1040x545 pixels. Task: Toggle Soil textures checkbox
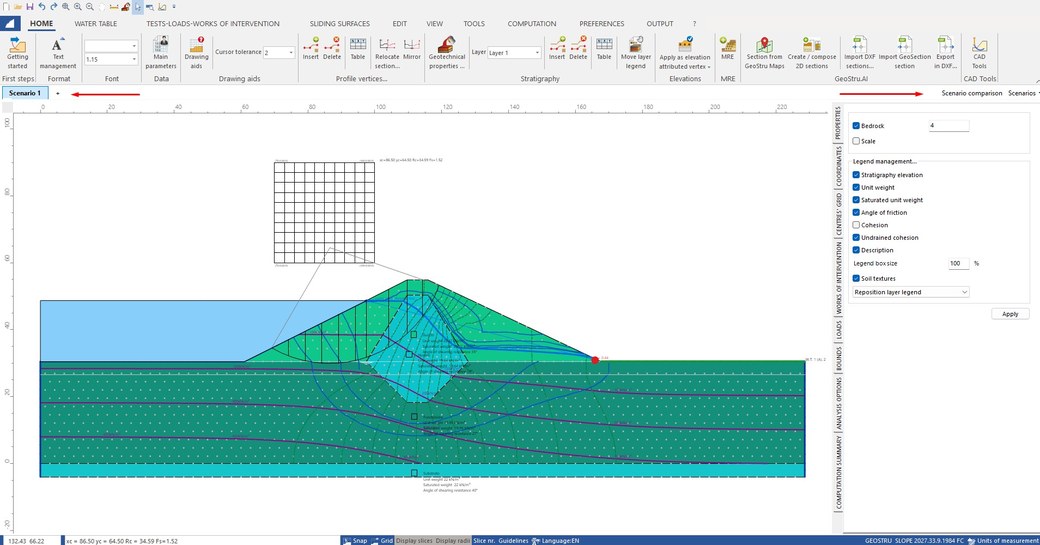856,278
